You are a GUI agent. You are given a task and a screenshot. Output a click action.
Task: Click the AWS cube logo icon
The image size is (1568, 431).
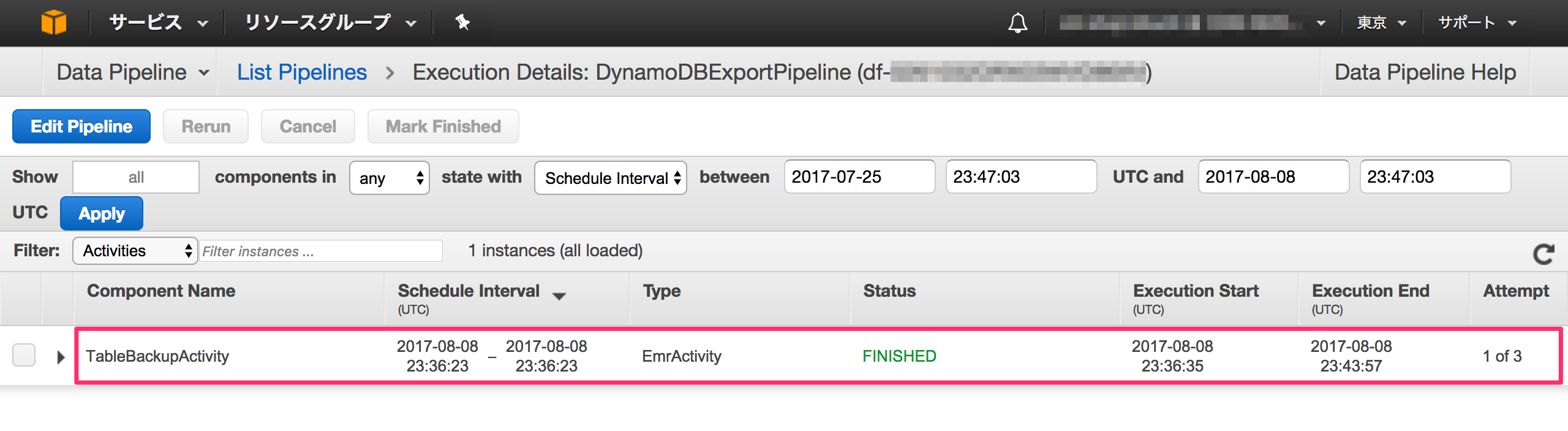(x=54, y=22)
